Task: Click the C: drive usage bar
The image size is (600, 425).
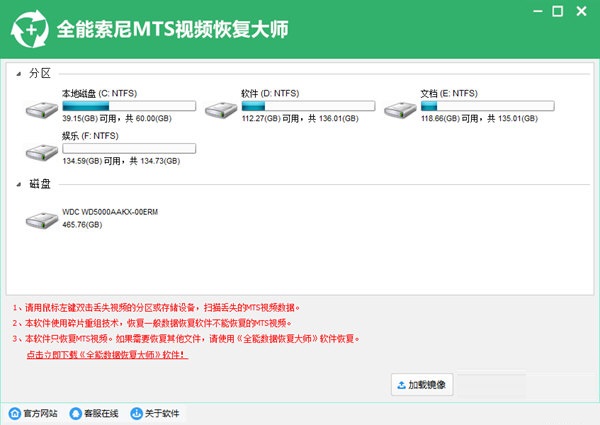Action: coord(129,106)
